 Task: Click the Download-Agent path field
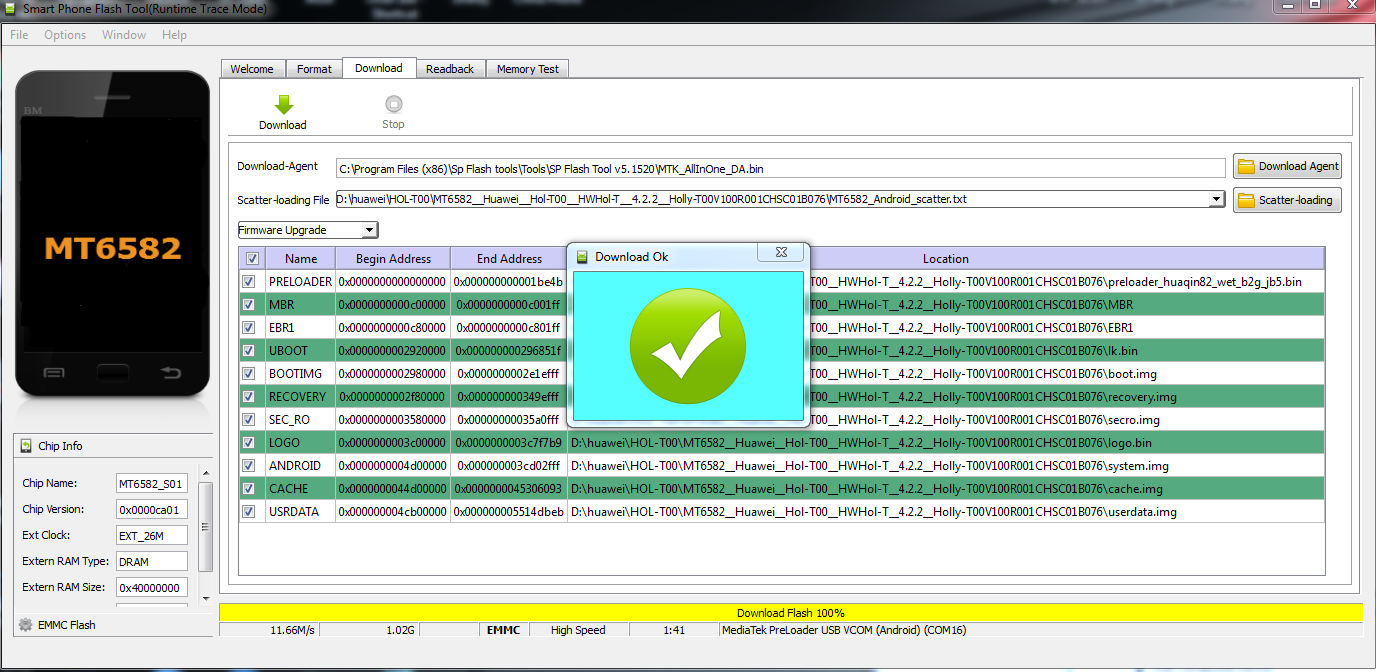click(780, 168)
